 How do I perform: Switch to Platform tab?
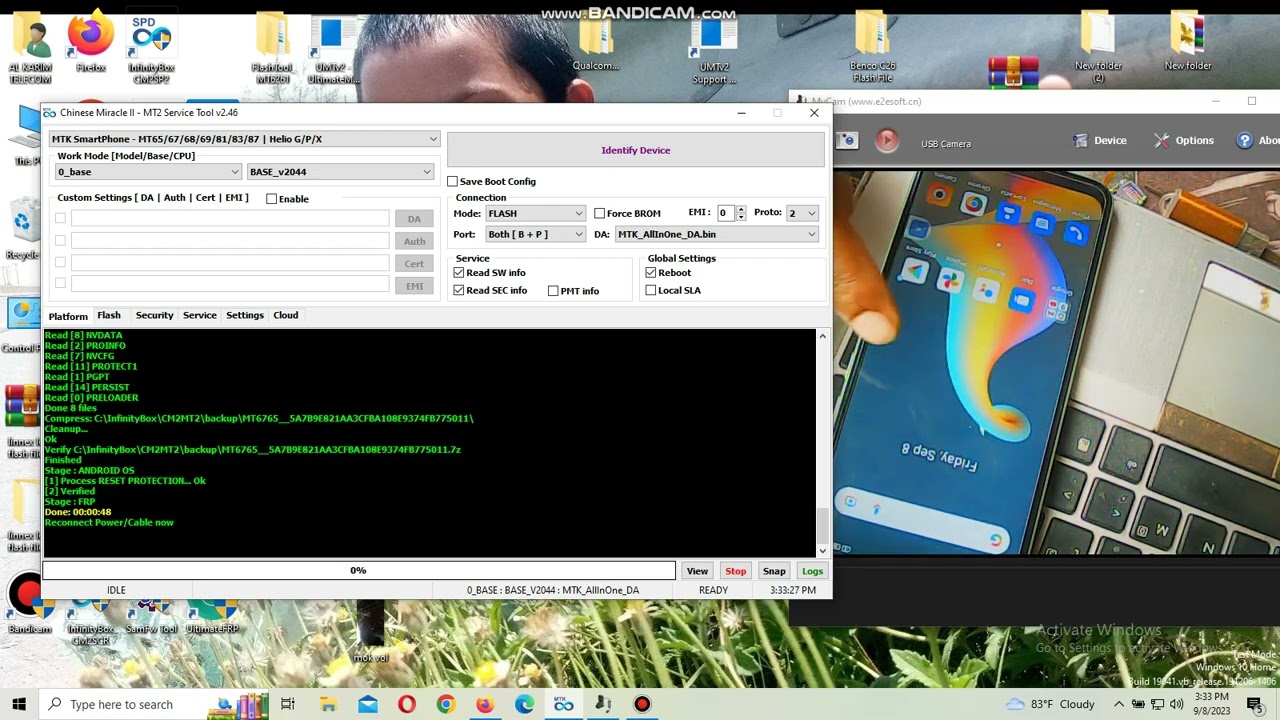[68, 316]
